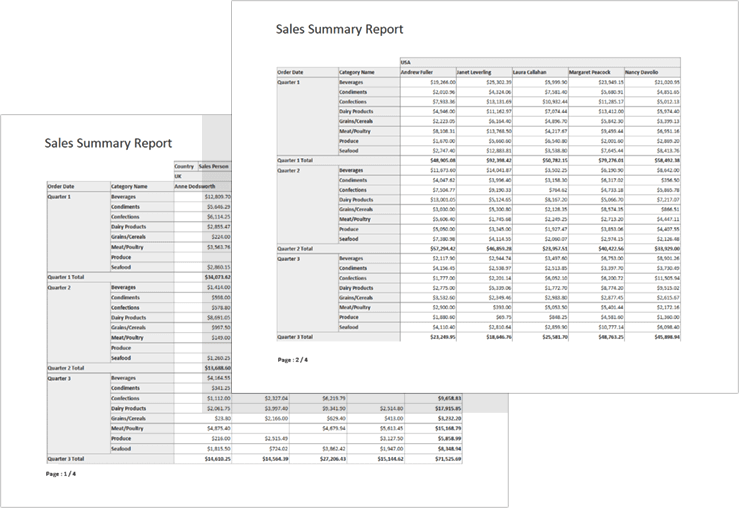The width and height of the screenshot is (739, 508).
Task: Click the "$71,525.69" grand total on page 1
Action: 448,459
